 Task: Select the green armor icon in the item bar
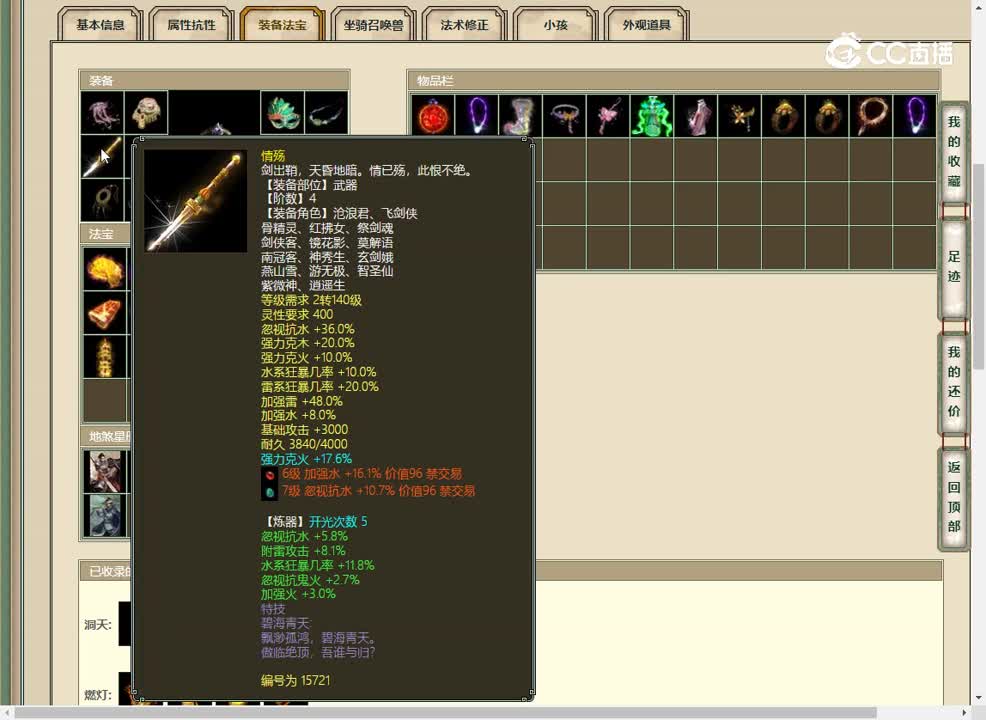point(653,116)
